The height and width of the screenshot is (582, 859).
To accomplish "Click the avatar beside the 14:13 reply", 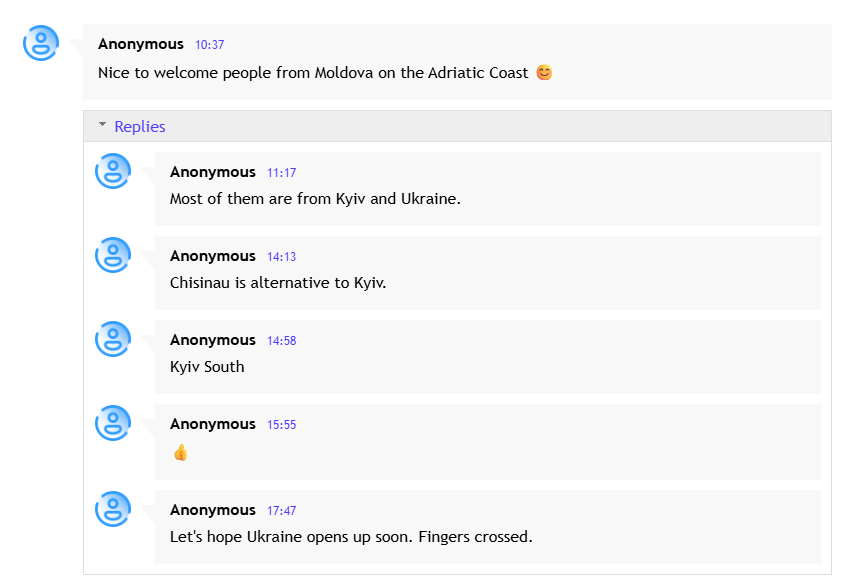I will (x=113, y=255).
